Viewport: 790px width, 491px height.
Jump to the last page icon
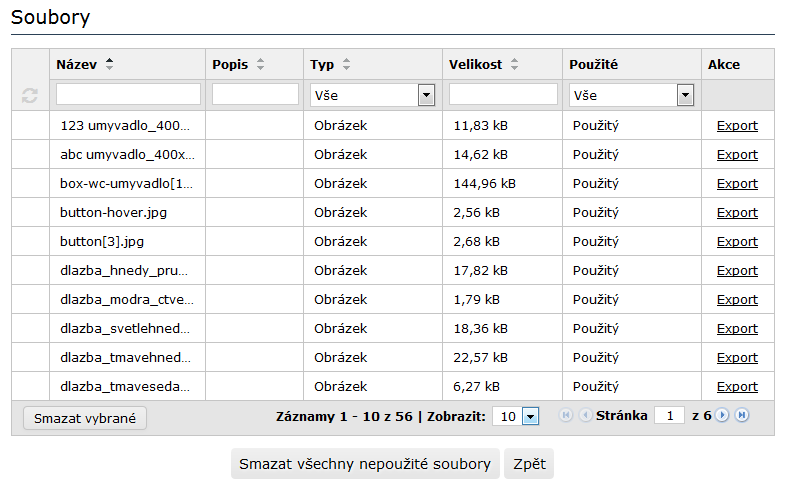(742, 416)
